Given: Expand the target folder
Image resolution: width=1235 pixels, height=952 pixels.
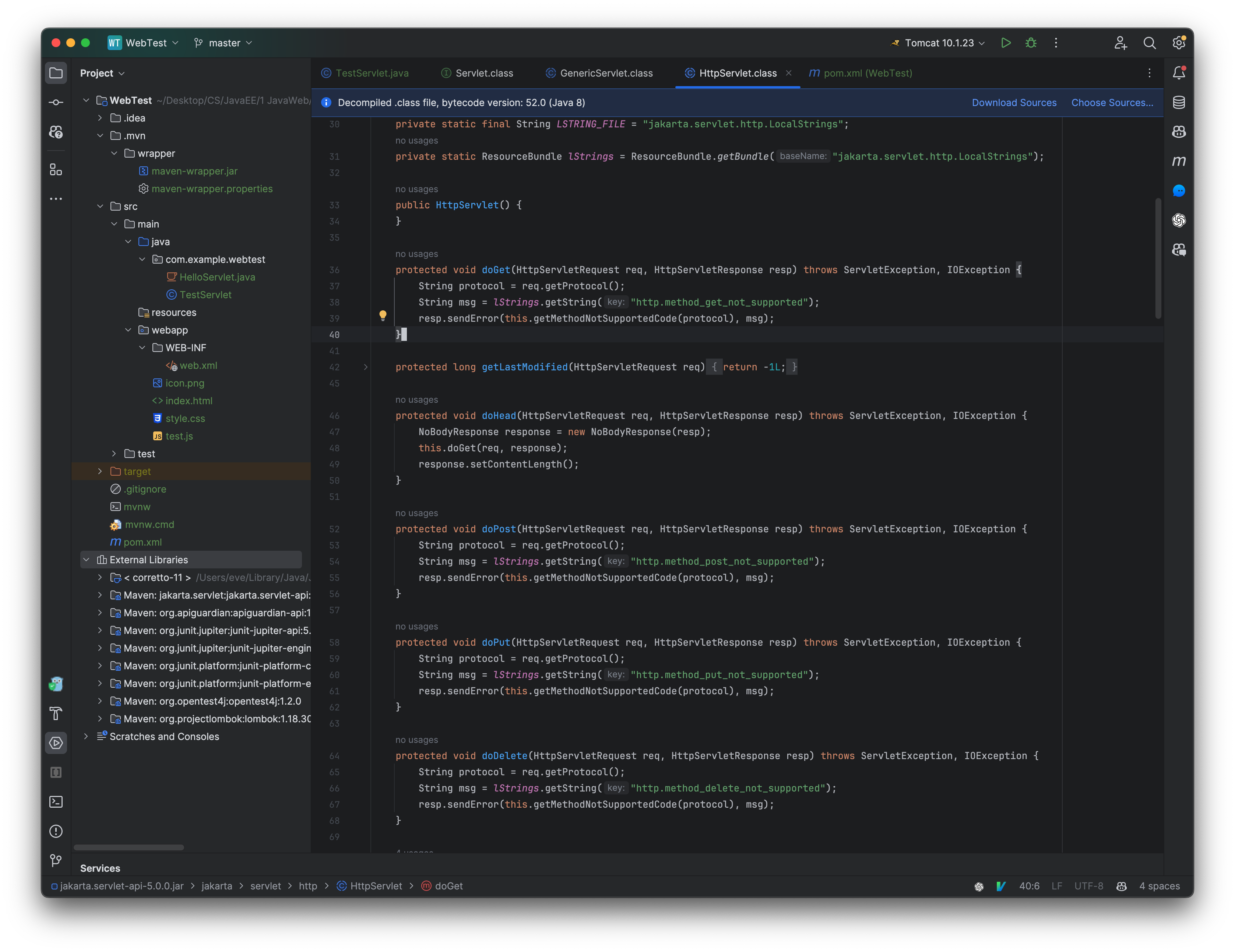Looking at the screenshot, I should coord(100,472).
